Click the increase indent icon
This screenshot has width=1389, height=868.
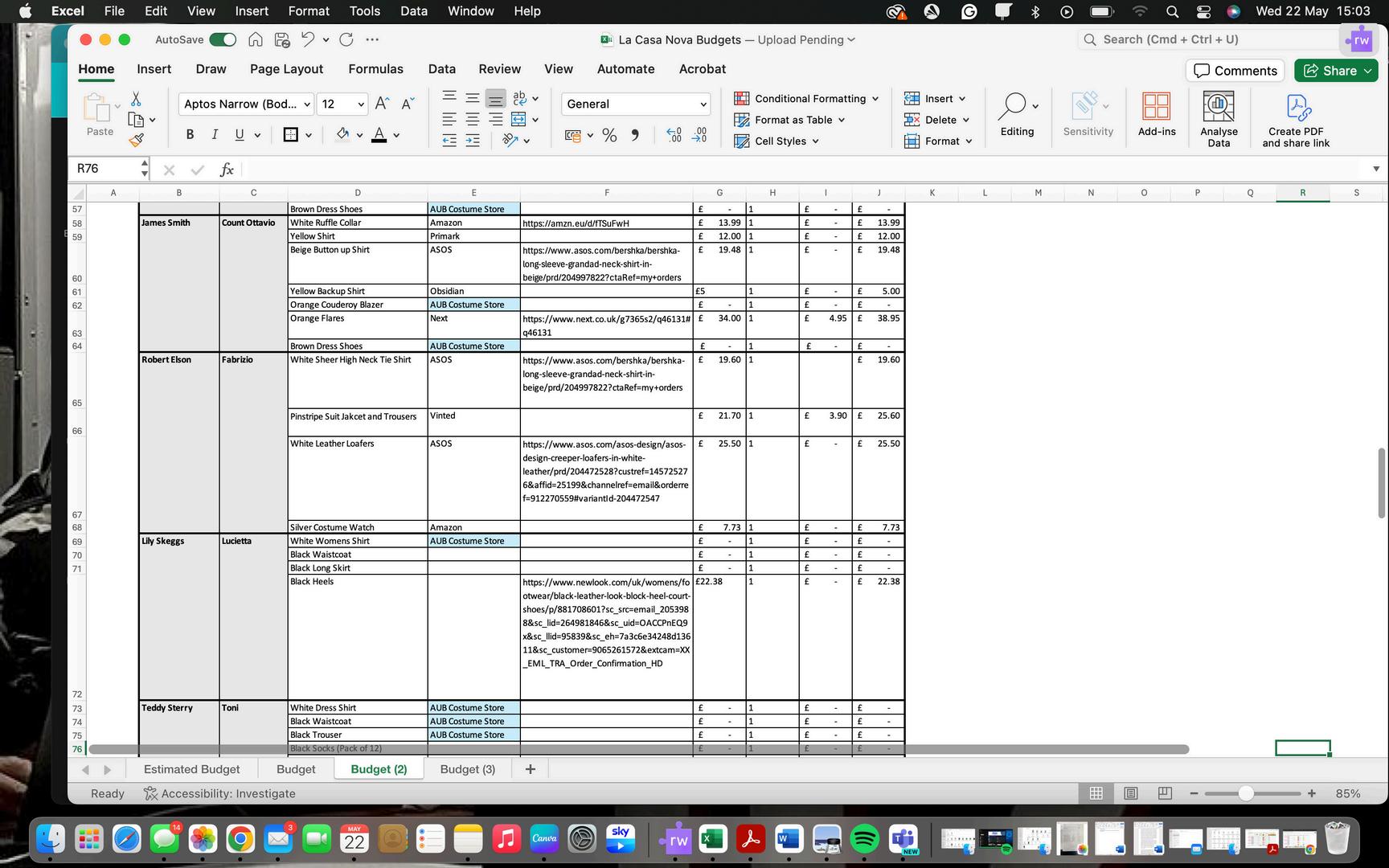click(473, 141)
